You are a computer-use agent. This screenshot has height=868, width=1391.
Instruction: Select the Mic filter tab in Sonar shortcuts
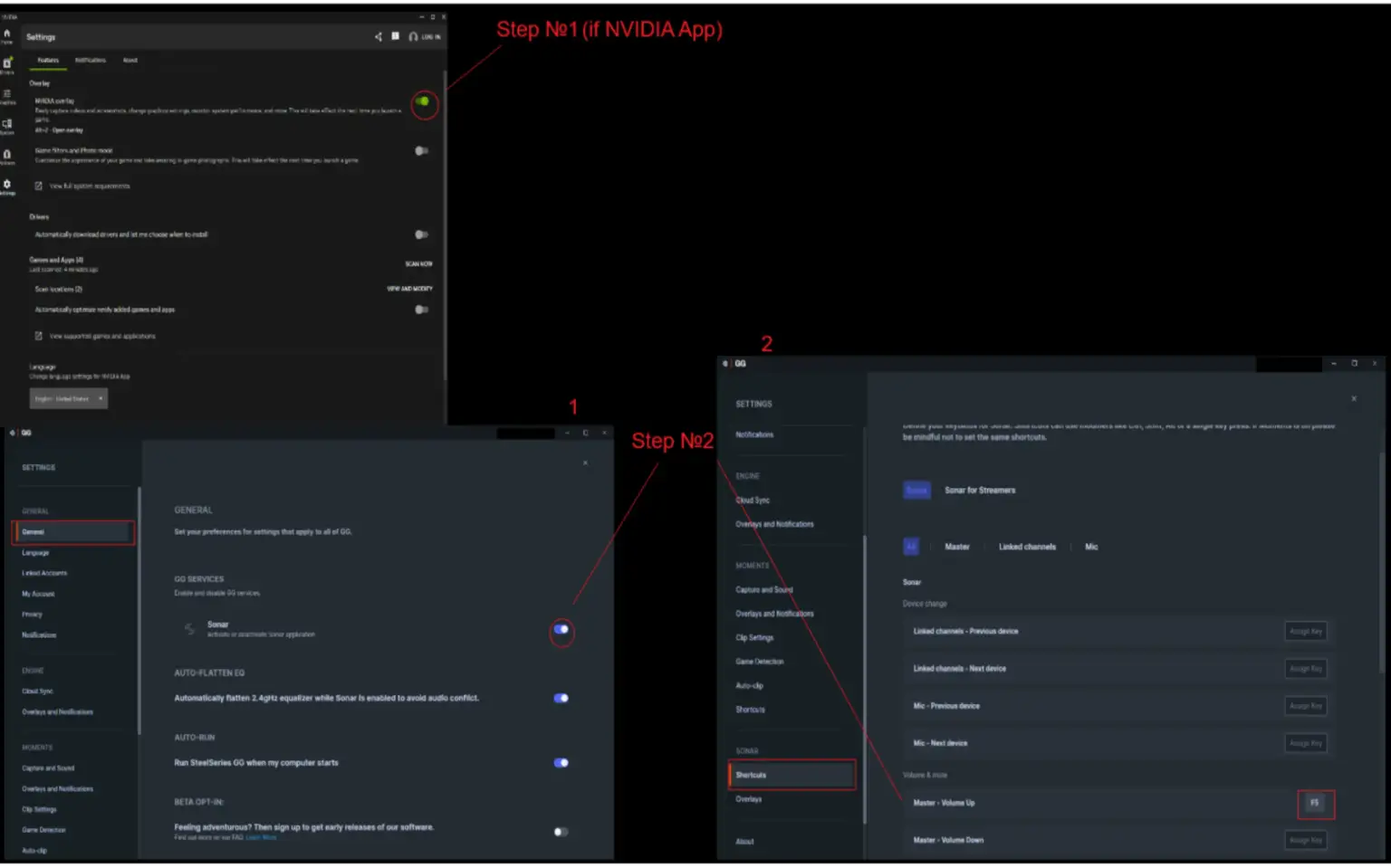pyautogui.click(x=1091, y=547)
